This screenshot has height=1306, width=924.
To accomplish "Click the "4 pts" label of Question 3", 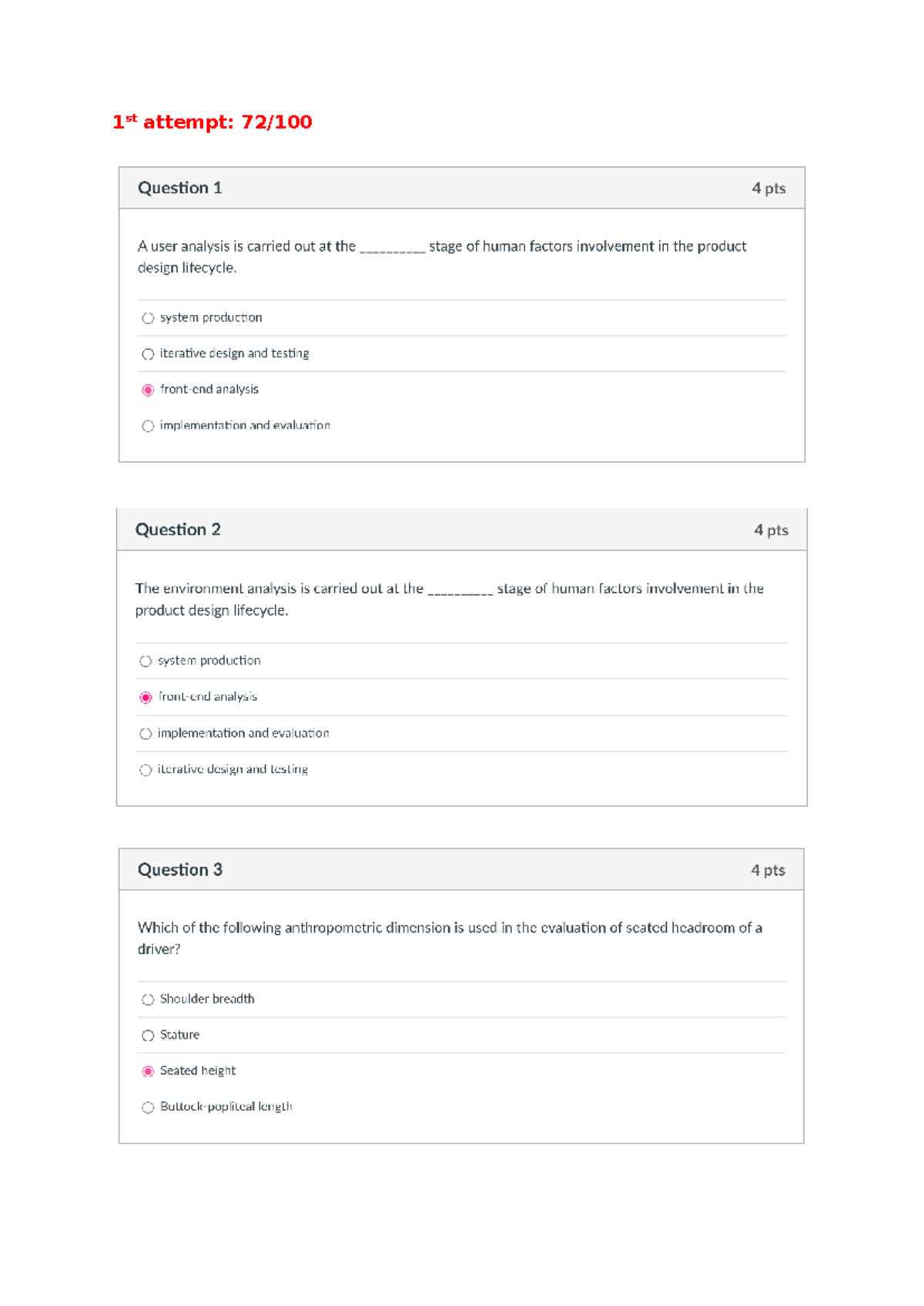I will tap(768, 870).
